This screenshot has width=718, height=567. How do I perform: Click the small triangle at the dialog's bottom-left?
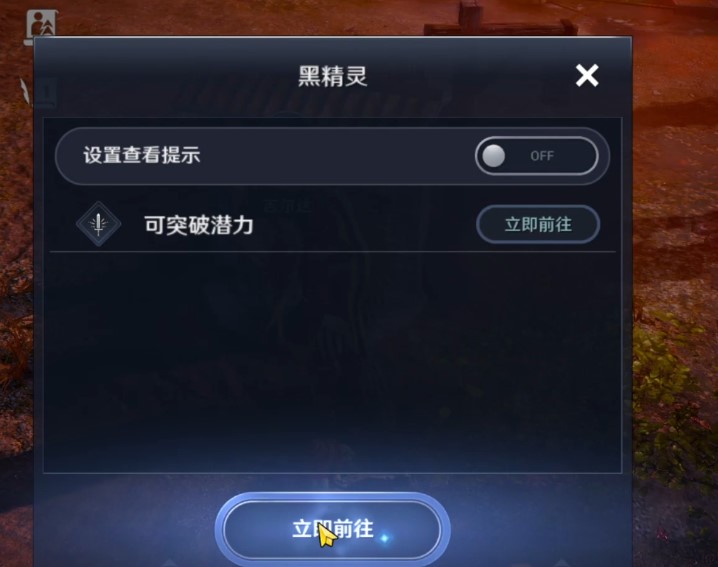(x=169, y=562)
